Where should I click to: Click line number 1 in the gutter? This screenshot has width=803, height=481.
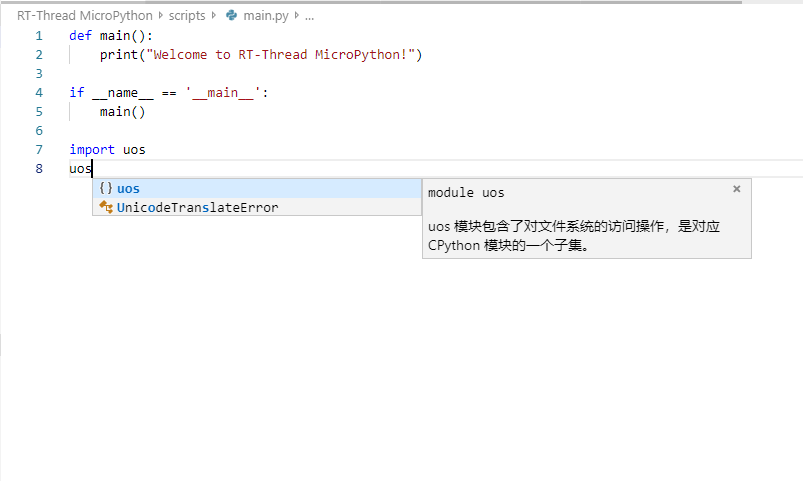[39, 35]
